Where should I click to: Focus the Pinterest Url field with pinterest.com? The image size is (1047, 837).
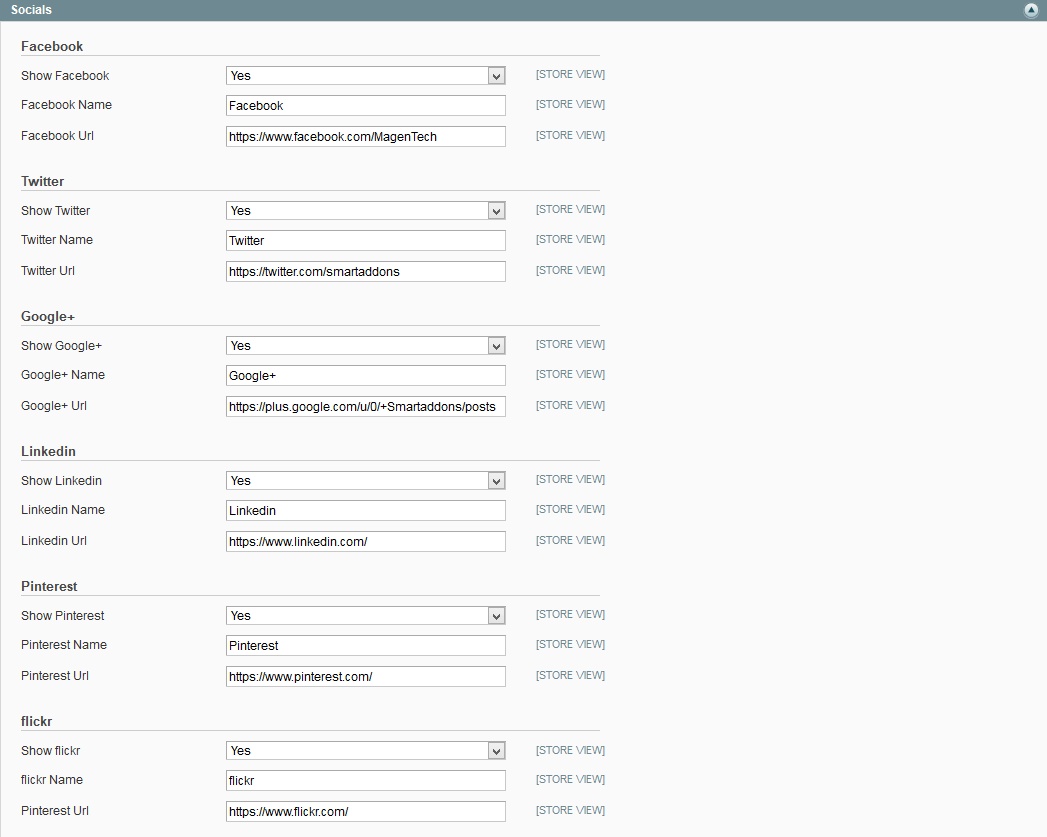(365, 677)
